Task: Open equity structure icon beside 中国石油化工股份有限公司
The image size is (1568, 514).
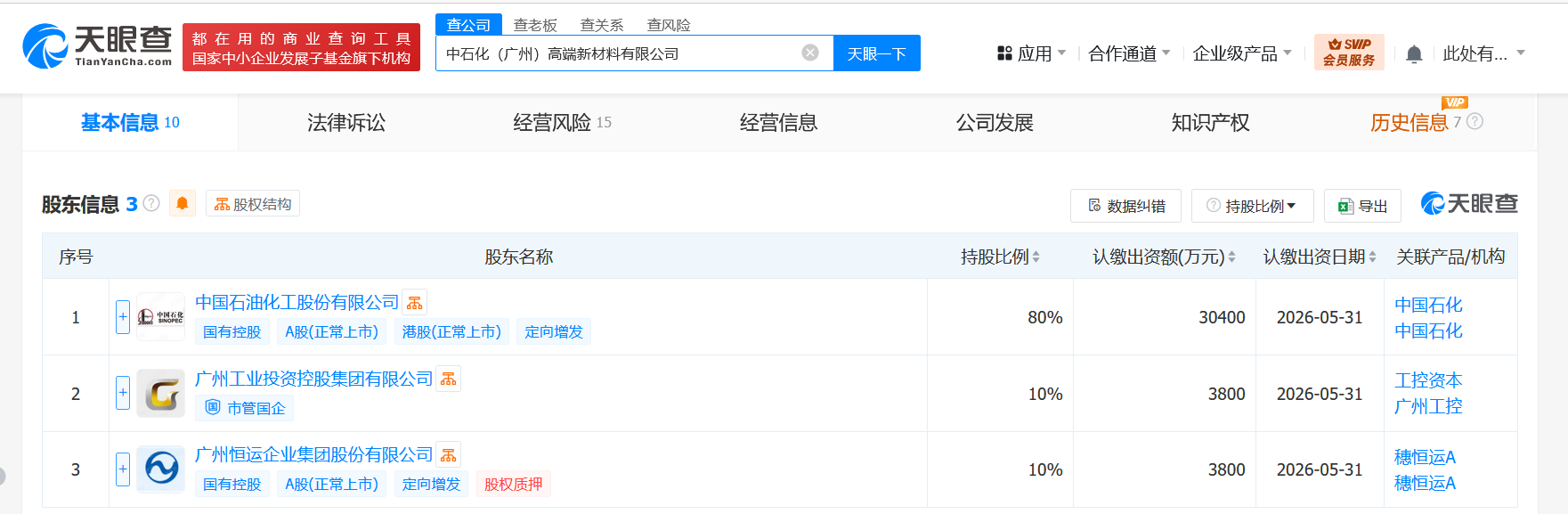Action: (x=415, y=303)
